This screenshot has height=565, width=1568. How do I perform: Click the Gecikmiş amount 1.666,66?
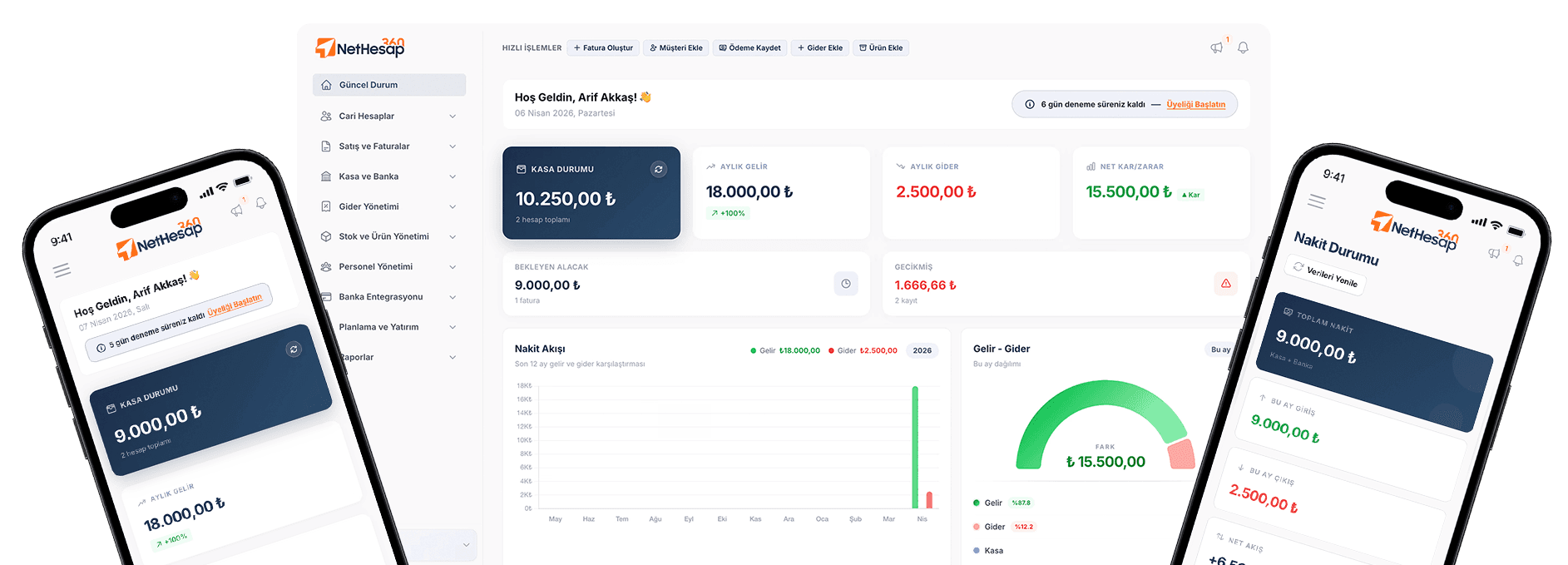pyautogui.click(x=925, y=285)
